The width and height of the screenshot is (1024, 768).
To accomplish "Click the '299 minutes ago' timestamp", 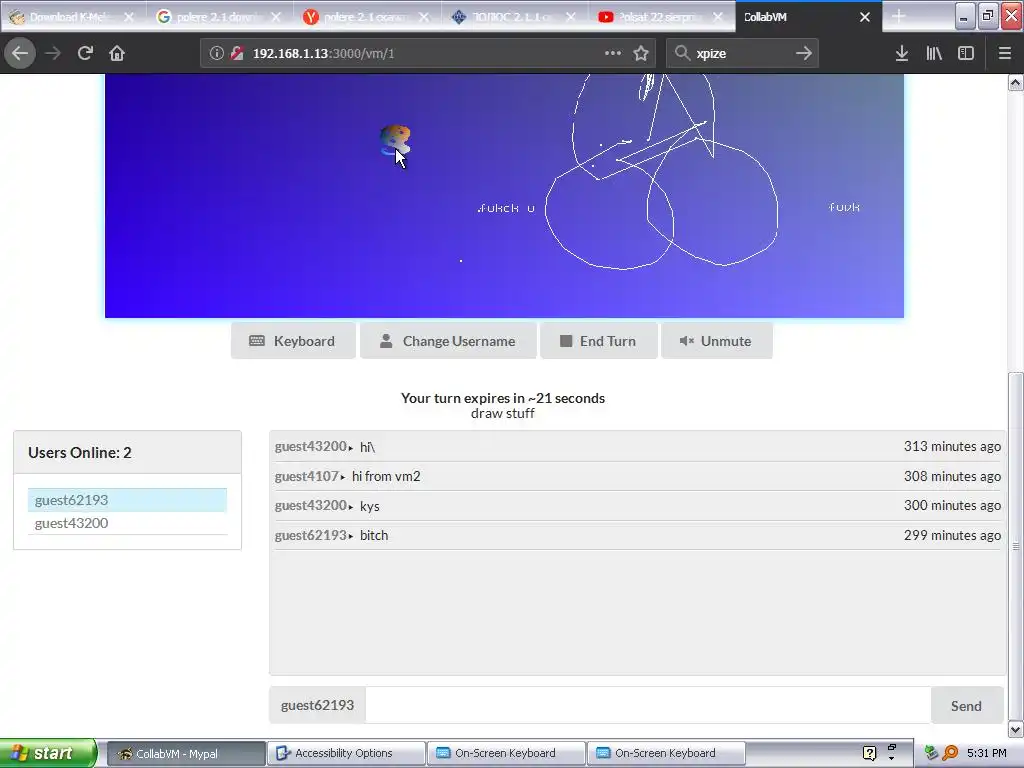I will coord(952,536).
